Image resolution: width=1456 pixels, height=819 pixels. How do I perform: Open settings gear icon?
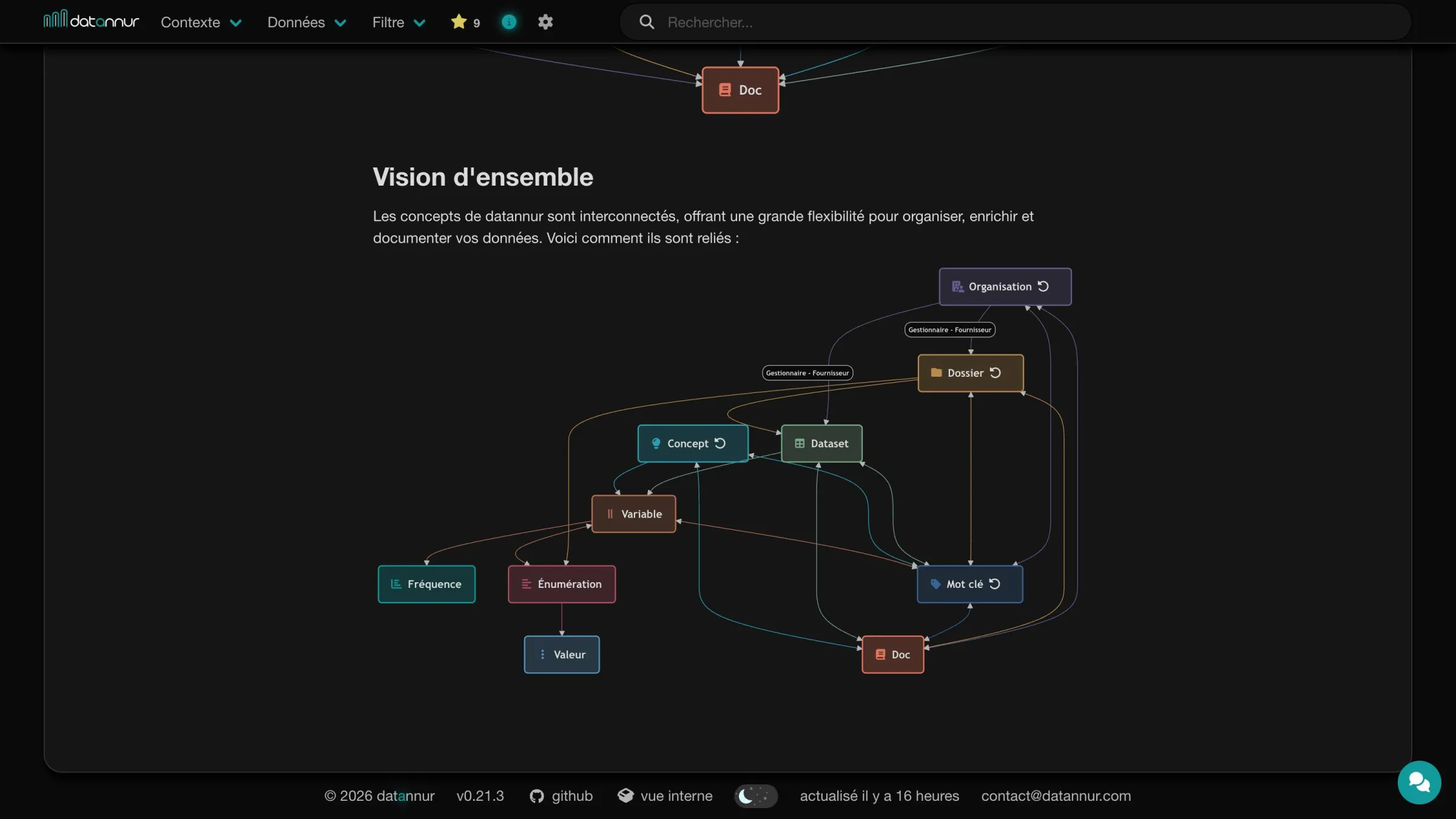click(545, 22)
